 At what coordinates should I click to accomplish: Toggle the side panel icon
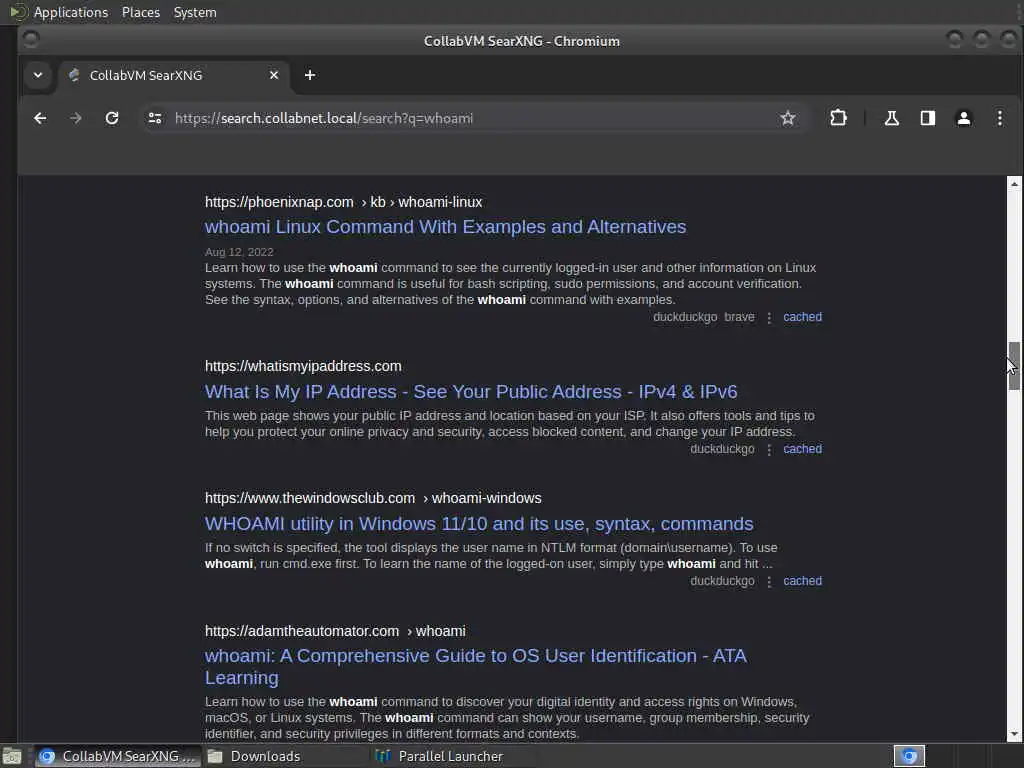coord(927,118)
